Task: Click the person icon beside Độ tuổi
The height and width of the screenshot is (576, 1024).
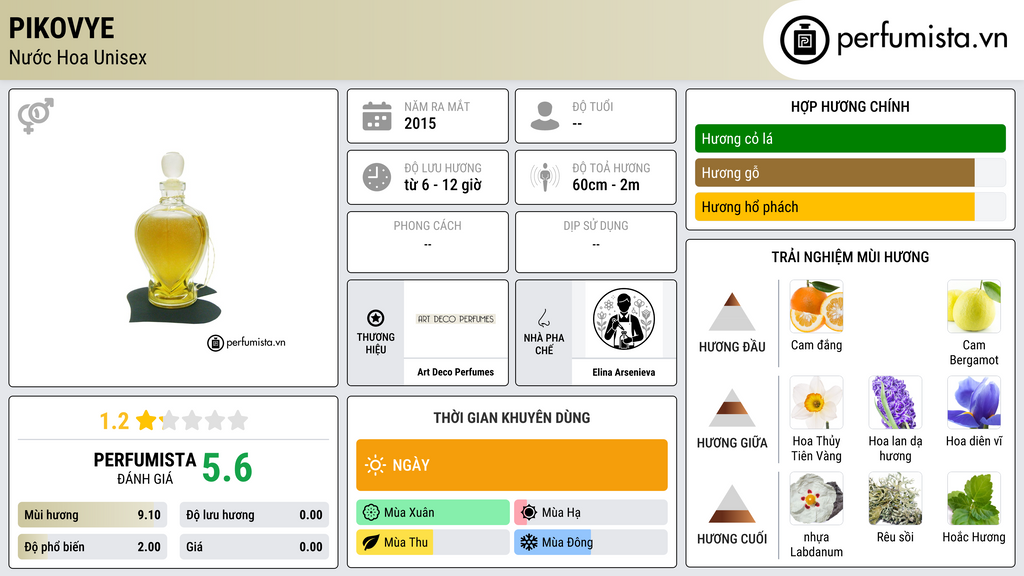Action: tap(545, 116)
